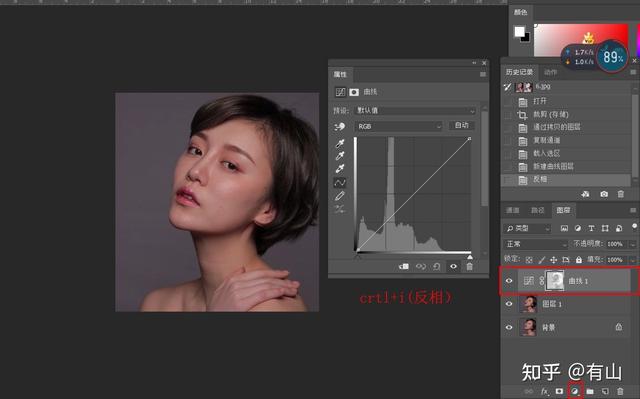The image size is (640, 399).
Task: Click the layer fx styles icon
Action: click(544, 391)
